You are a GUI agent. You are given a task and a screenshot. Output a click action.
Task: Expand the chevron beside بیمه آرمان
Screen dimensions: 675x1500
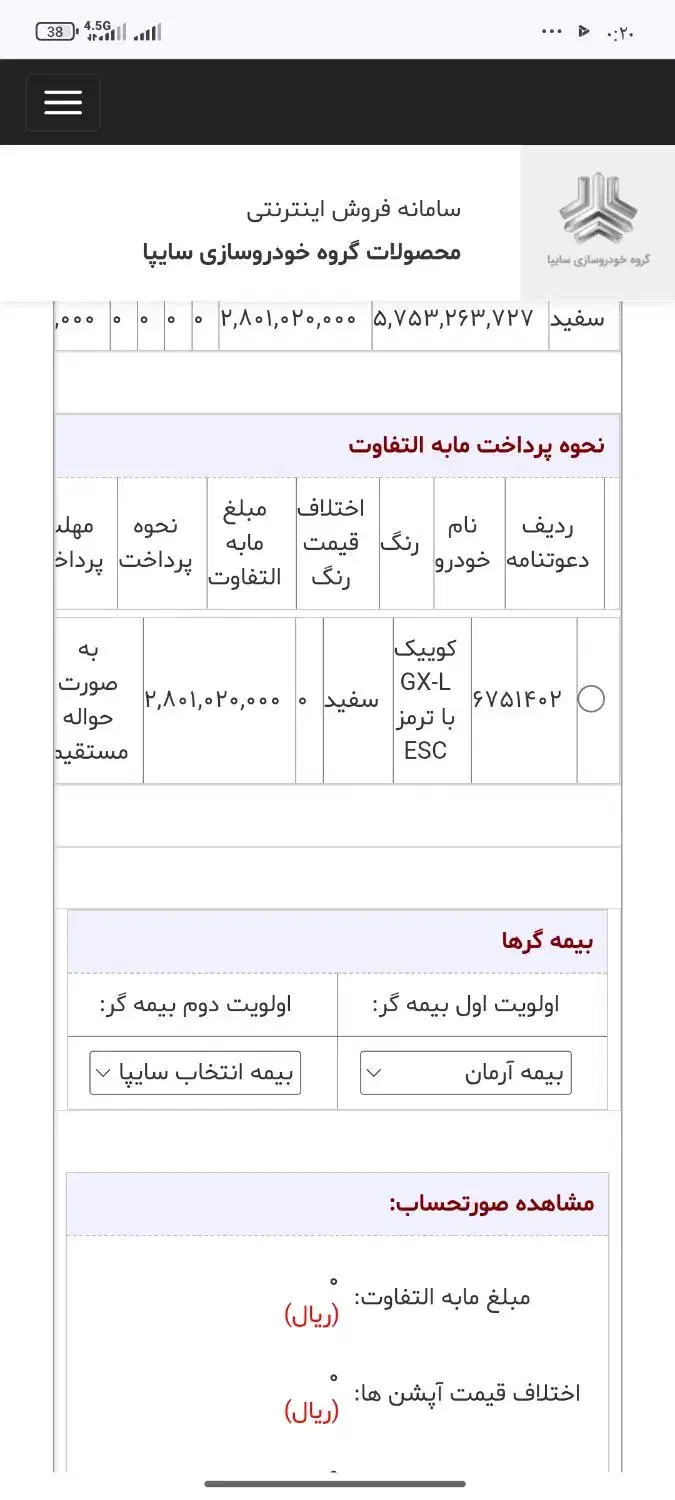(x=377, y=1071)
